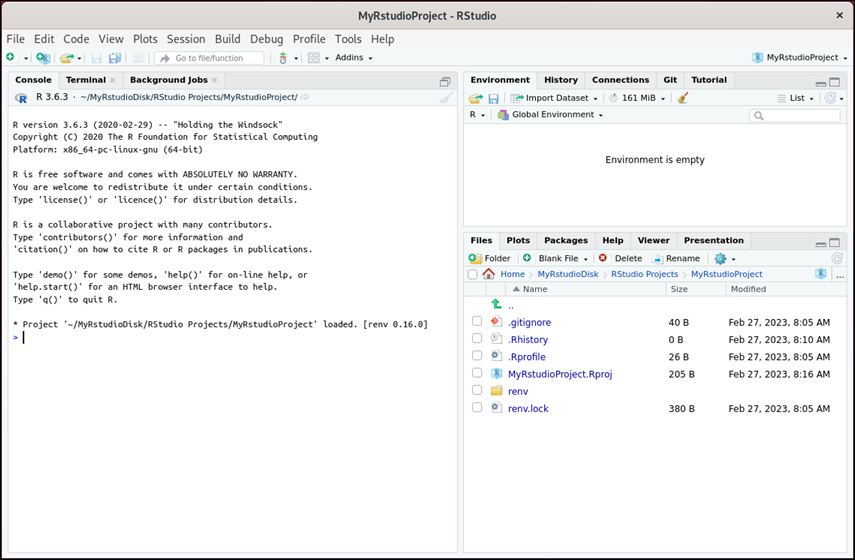Click the Delete button in Files
Image resolution: width=855 pixels, height=560 pixels.
tap(620, 258)
